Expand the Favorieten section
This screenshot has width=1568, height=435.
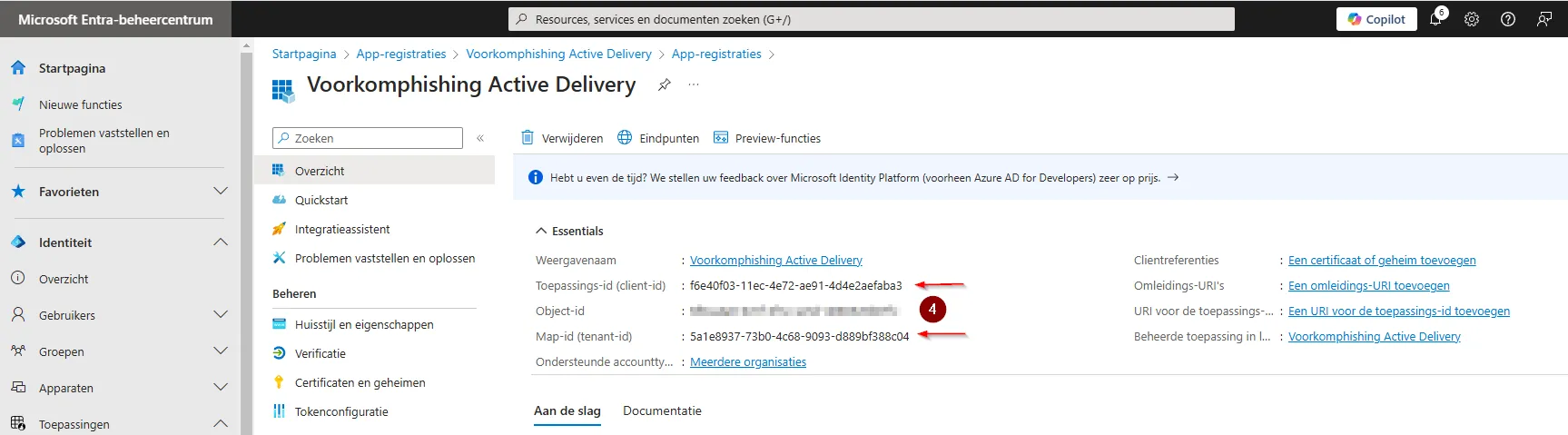click(x=221, y=191)
